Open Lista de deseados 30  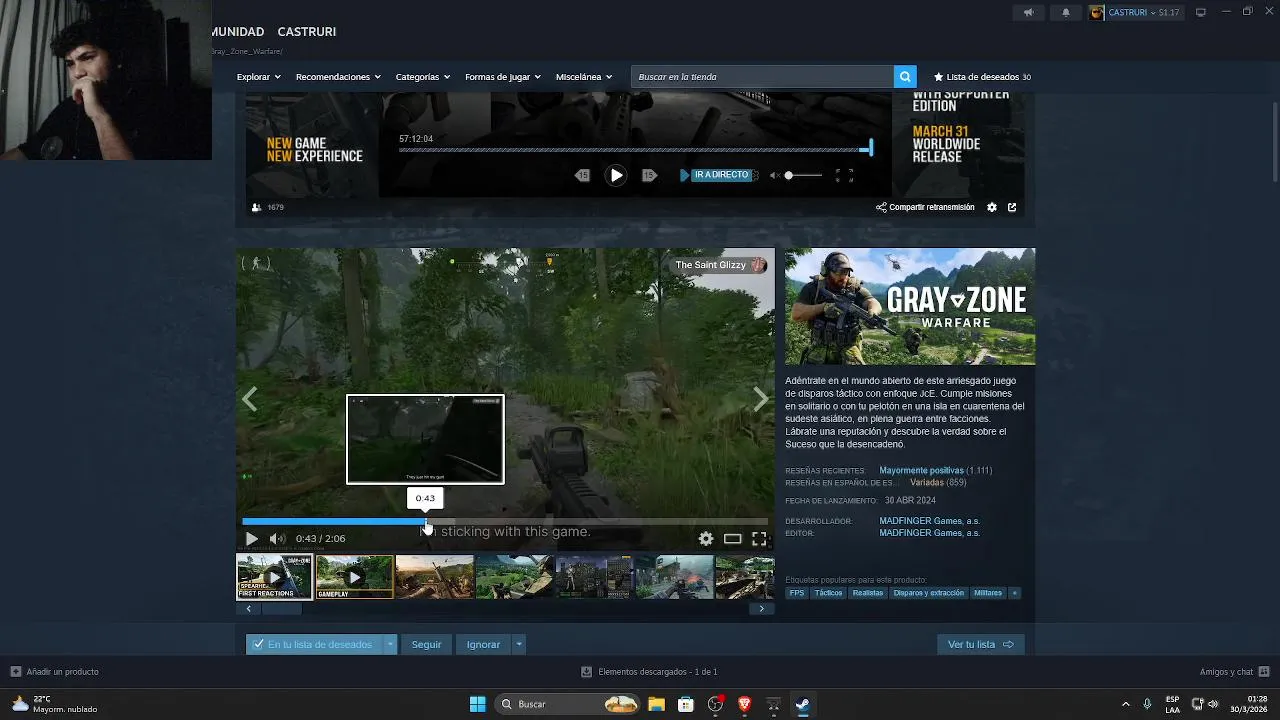982,77
